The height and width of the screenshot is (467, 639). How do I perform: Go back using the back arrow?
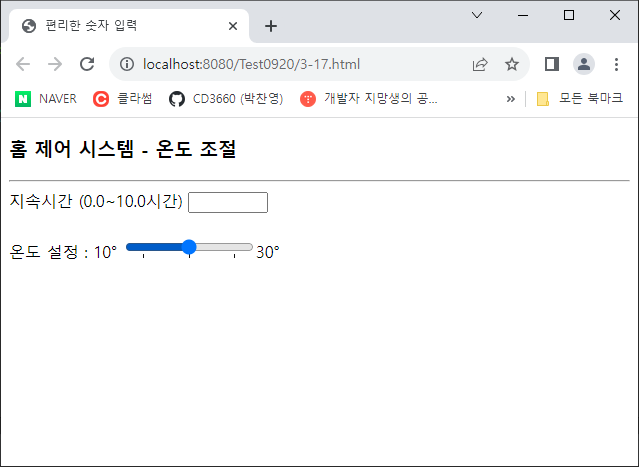coord(23,64)
